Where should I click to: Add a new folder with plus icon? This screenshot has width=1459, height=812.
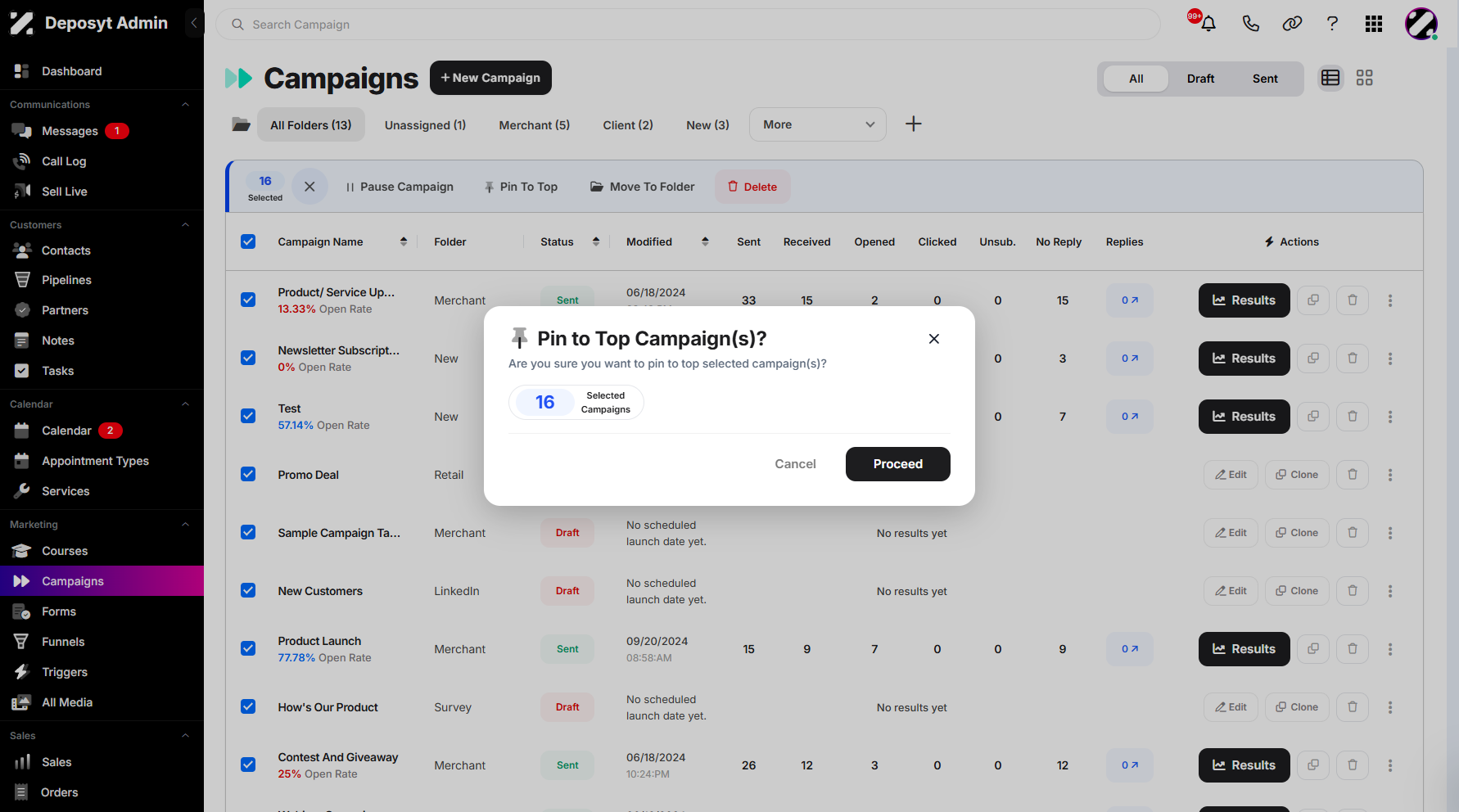click(914, 124)
